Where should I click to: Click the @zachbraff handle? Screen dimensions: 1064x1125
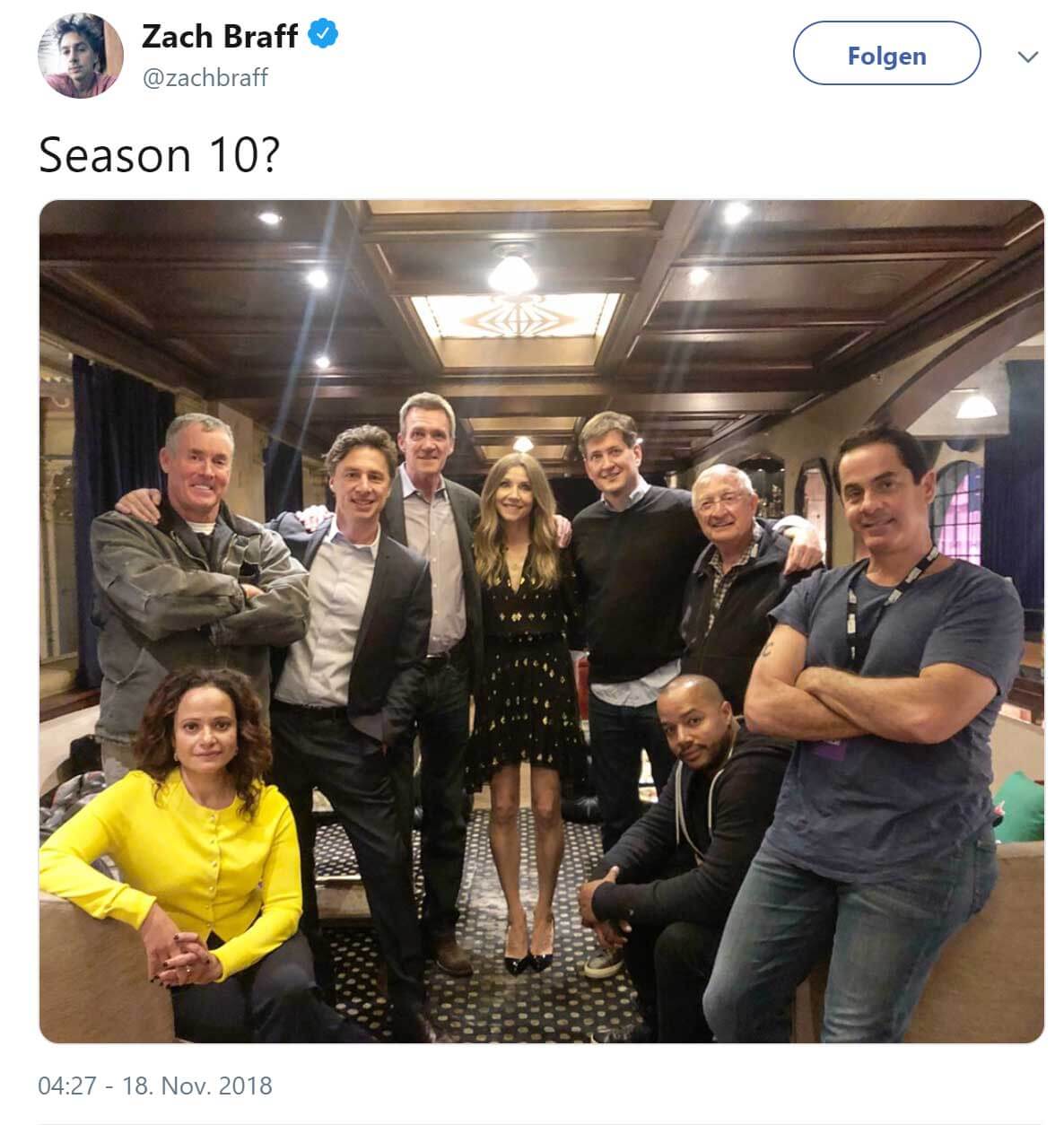(x=205, y=78)
